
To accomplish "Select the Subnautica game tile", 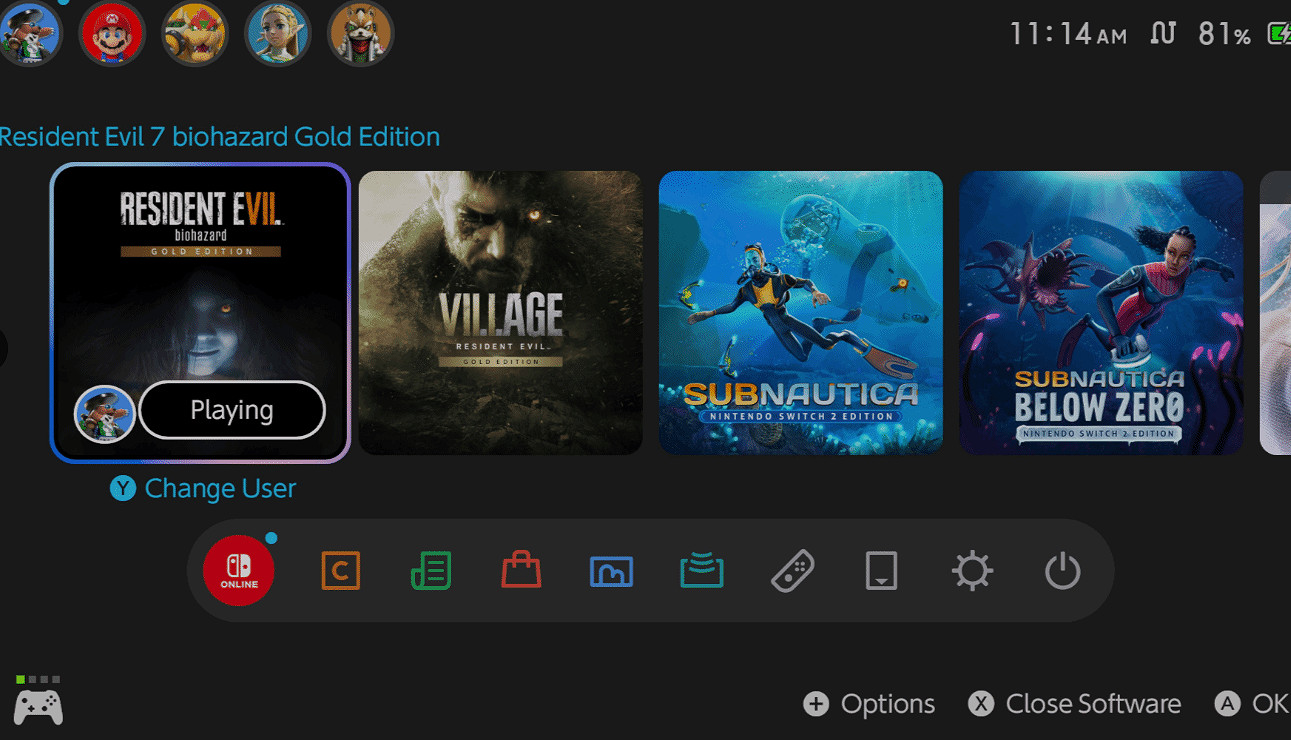I will coord(800,312).
